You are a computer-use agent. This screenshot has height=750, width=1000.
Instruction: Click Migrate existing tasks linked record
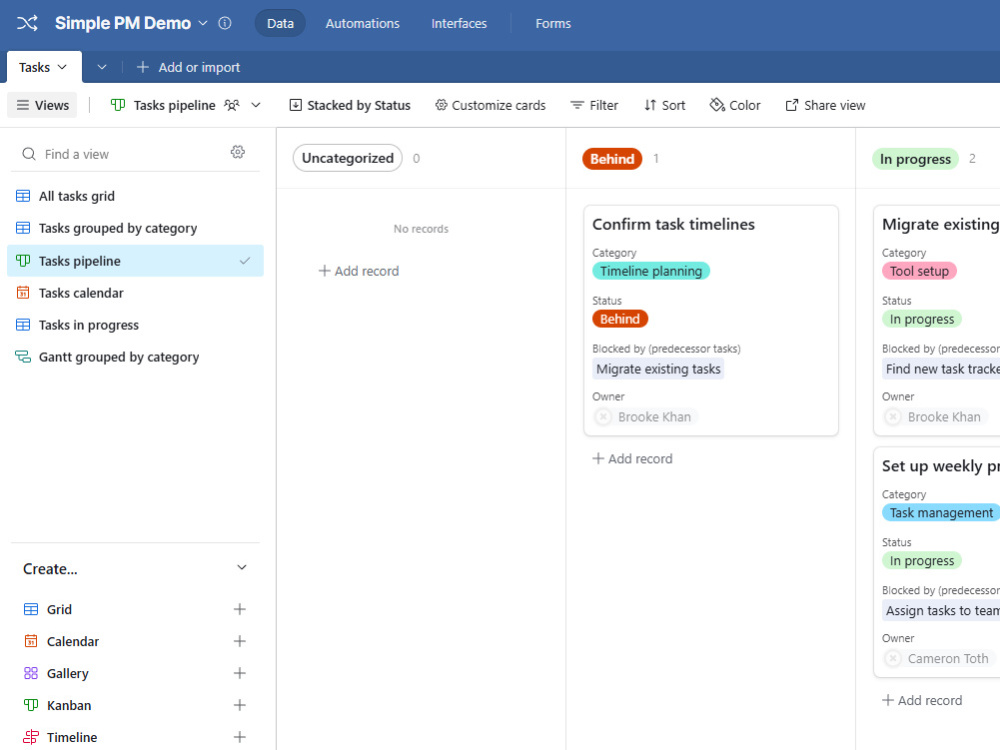point(658,369)
